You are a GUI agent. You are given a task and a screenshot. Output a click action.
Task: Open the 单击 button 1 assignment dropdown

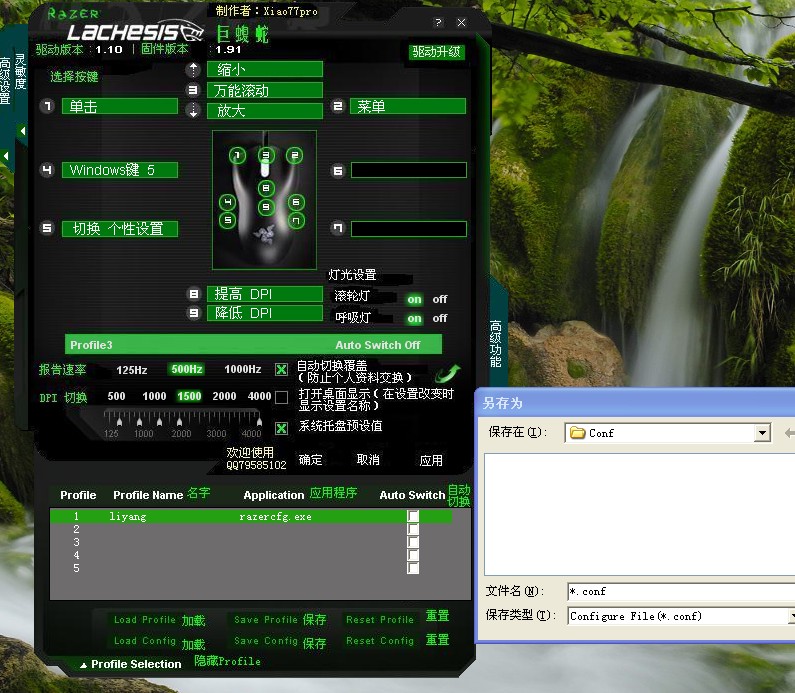[119, 106]
